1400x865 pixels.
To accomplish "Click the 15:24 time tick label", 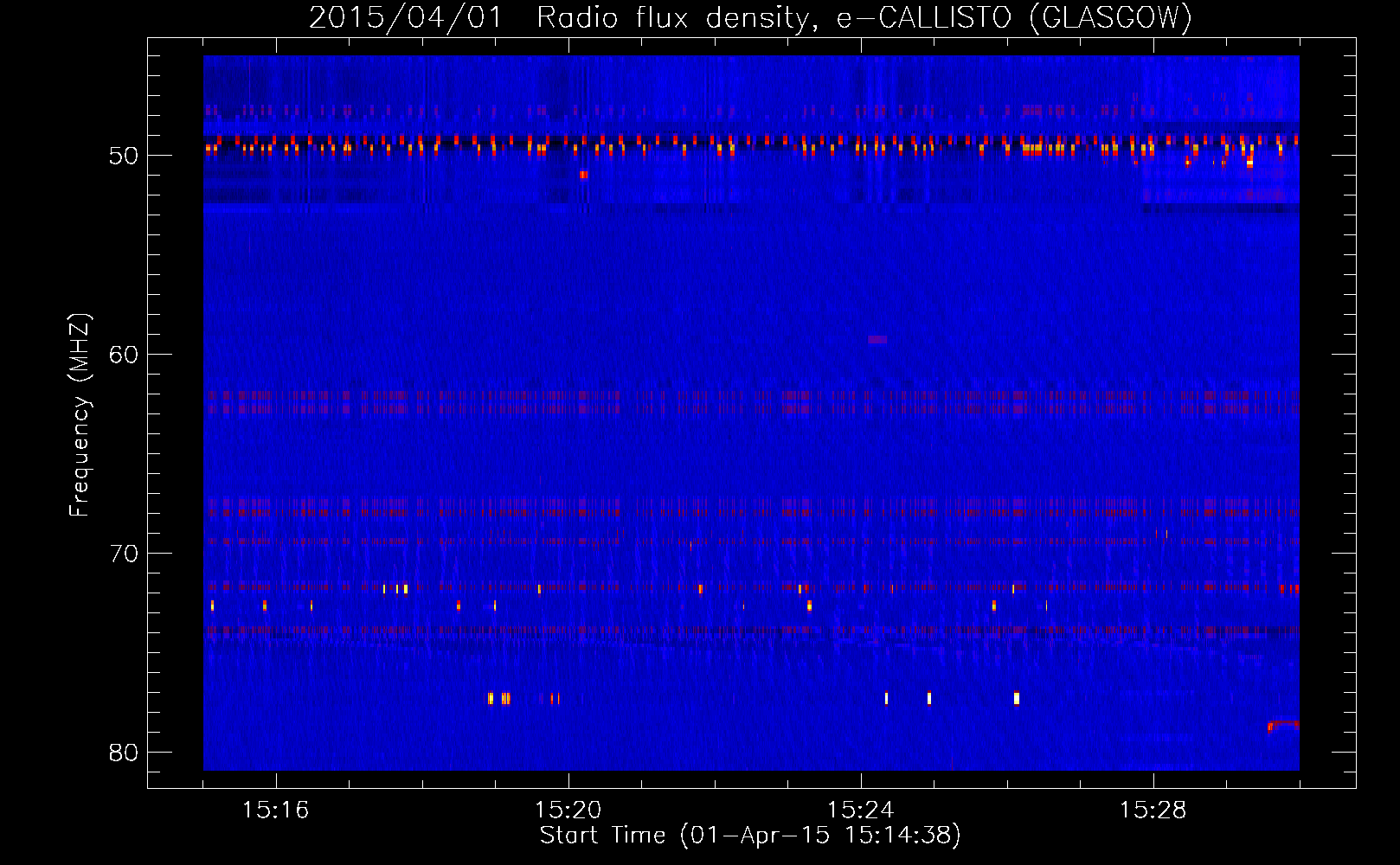I will pyautogui.click(x=861, y=810).
